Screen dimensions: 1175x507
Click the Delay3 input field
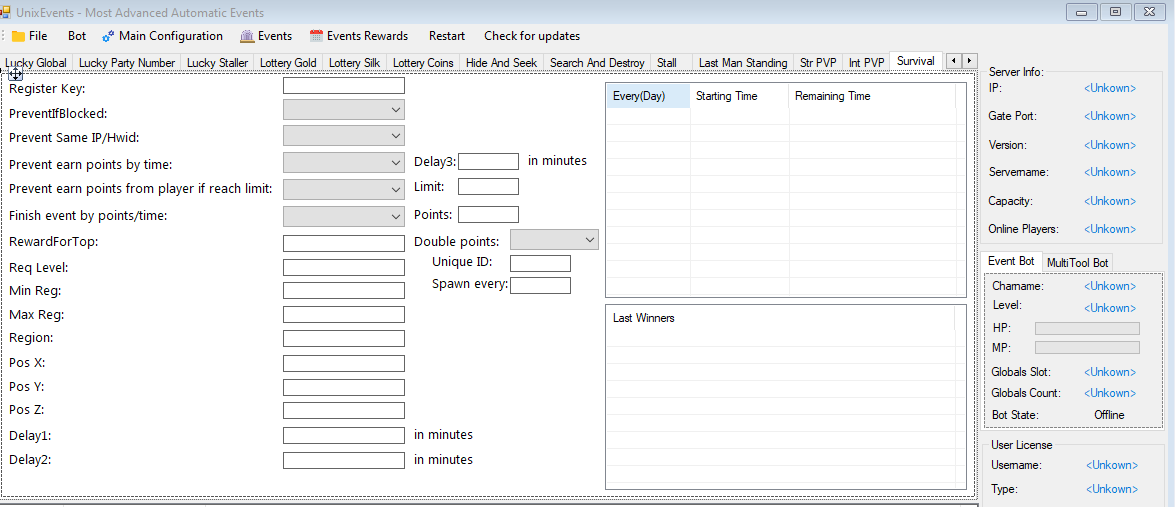click(x=488, y=161)
